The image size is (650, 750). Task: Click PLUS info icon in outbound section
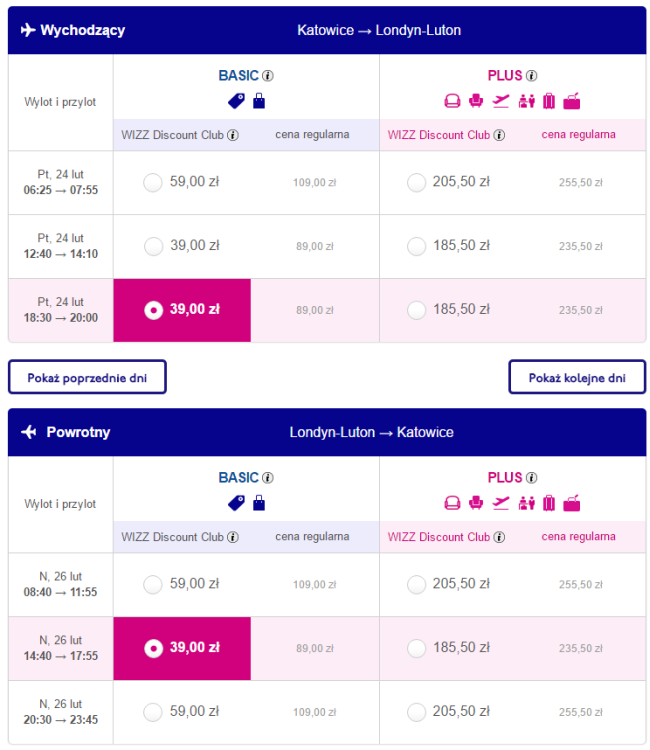pyautogui.click(x=532, y=76)
